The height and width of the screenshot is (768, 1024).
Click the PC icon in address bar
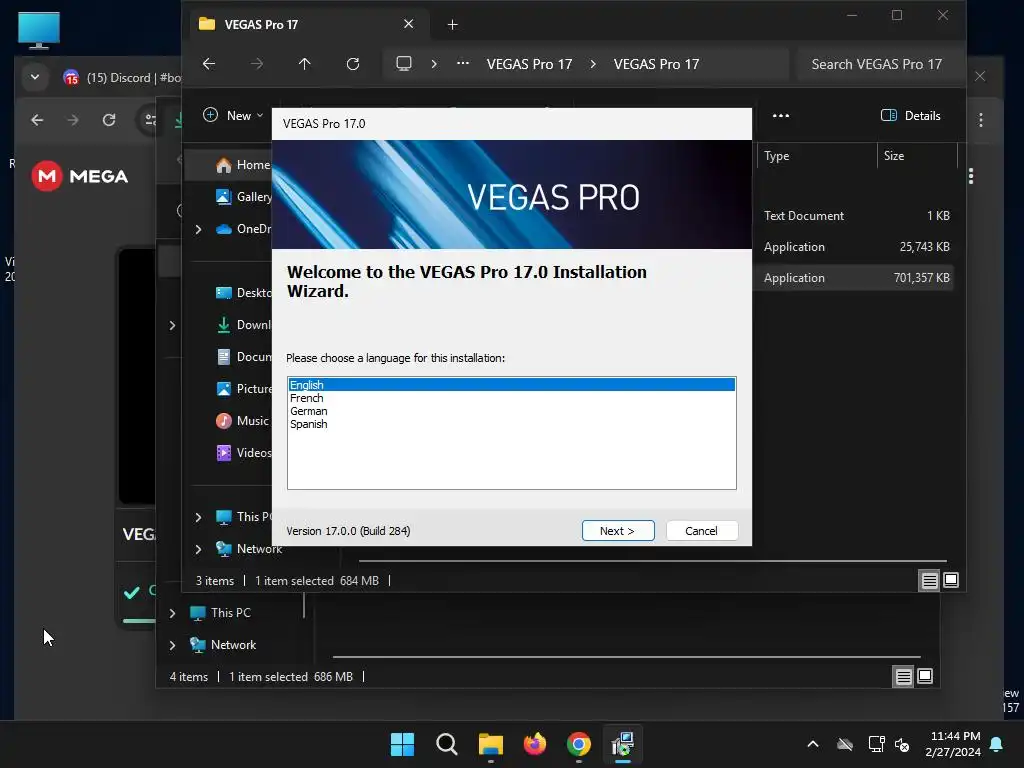point(404,64)
